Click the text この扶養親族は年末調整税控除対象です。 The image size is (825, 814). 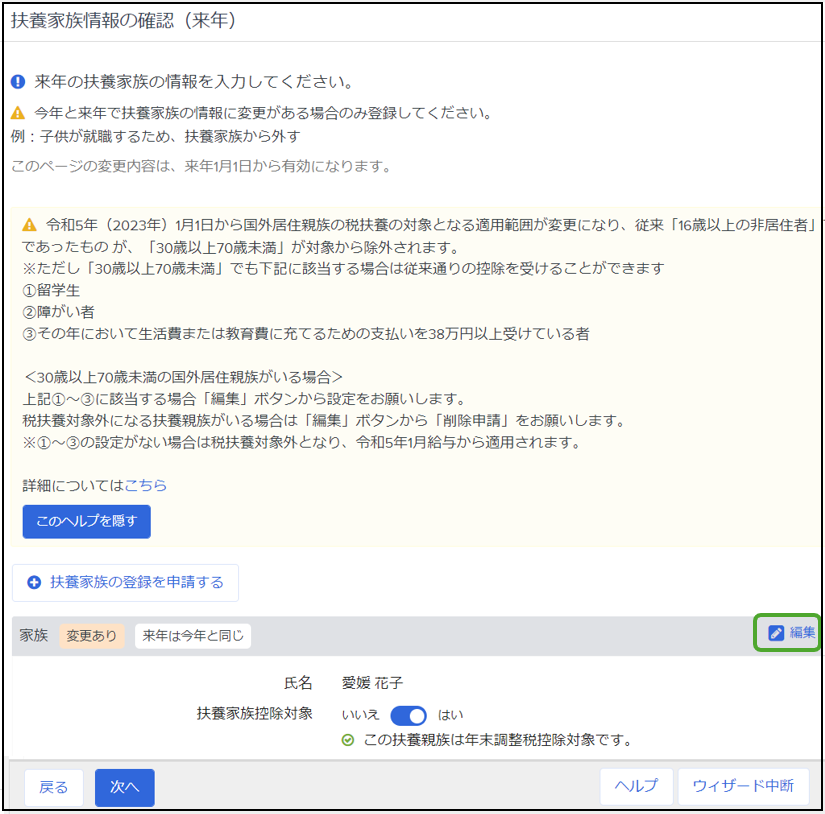[x=499, y=740]
